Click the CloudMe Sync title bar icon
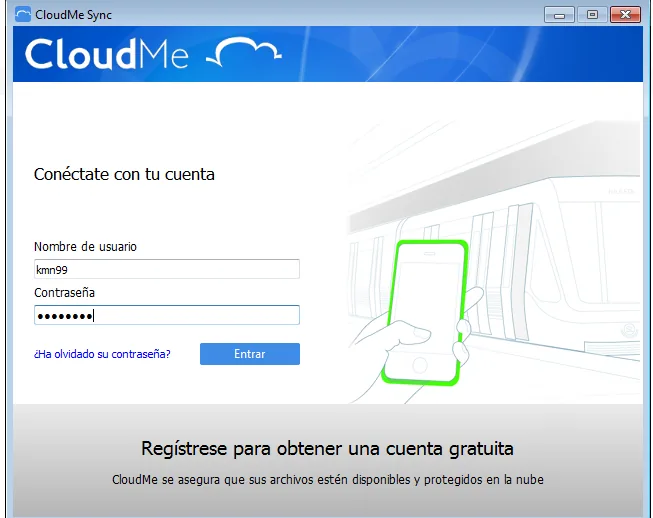Screen dimensions: 653x518 (22, 15)
